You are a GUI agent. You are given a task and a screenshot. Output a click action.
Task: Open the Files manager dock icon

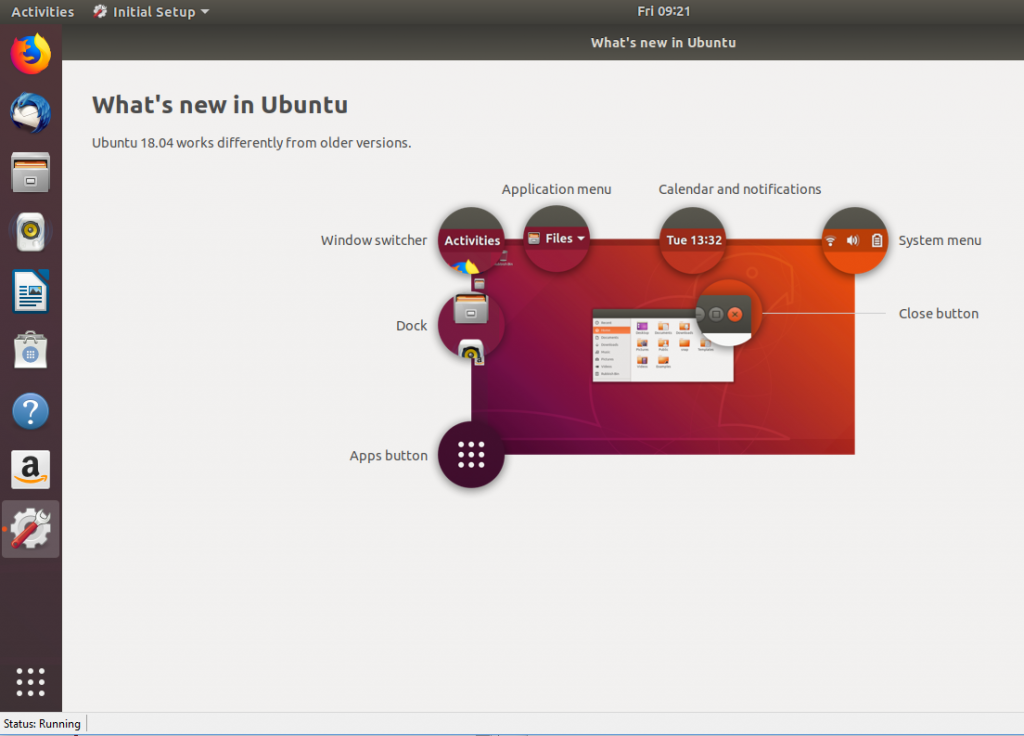pyautogui.click(x=31, y=173)
